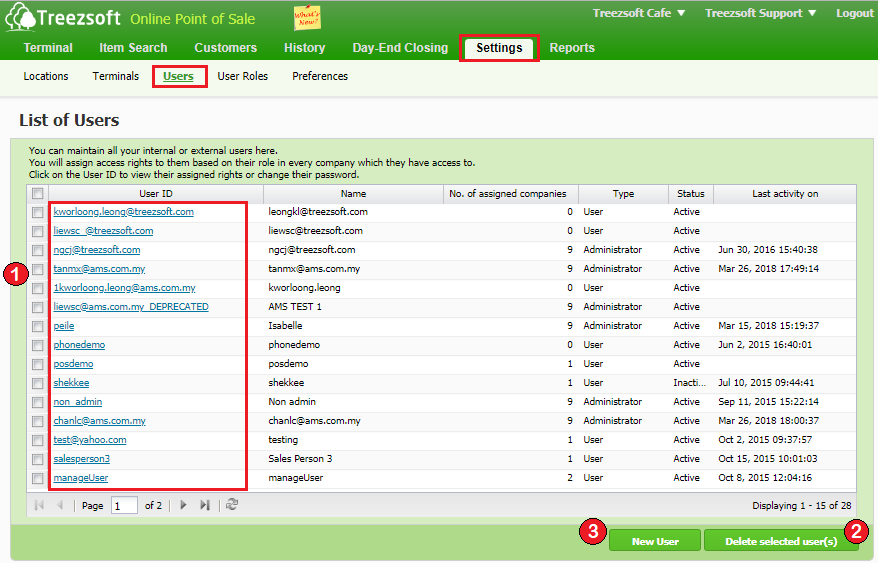Open the 1kworloong.leong@ams.com.my user
This screenshot has width=878, height=563.
point(124,288)
